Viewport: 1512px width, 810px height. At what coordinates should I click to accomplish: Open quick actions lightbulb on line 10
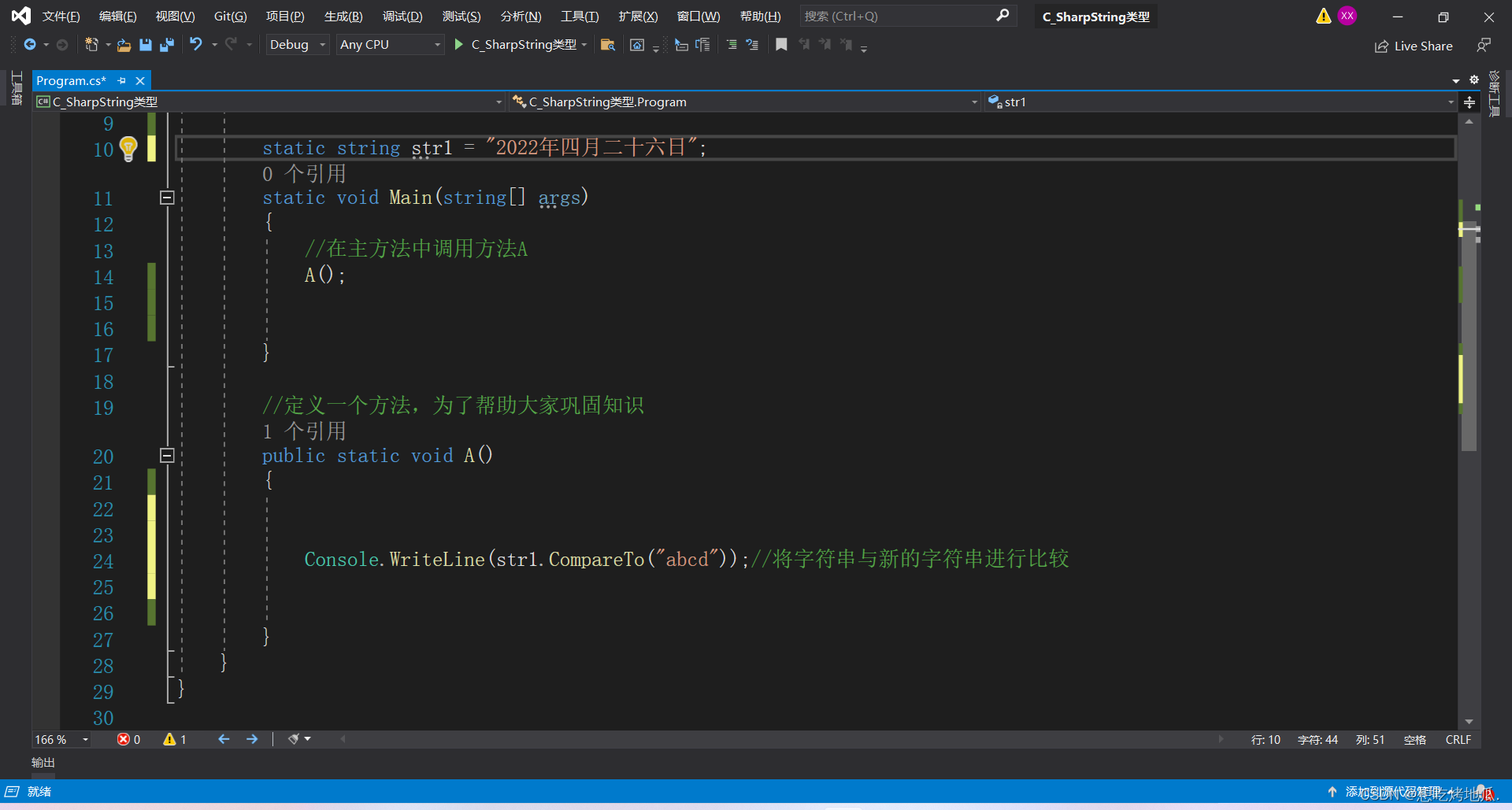point(128,149)
